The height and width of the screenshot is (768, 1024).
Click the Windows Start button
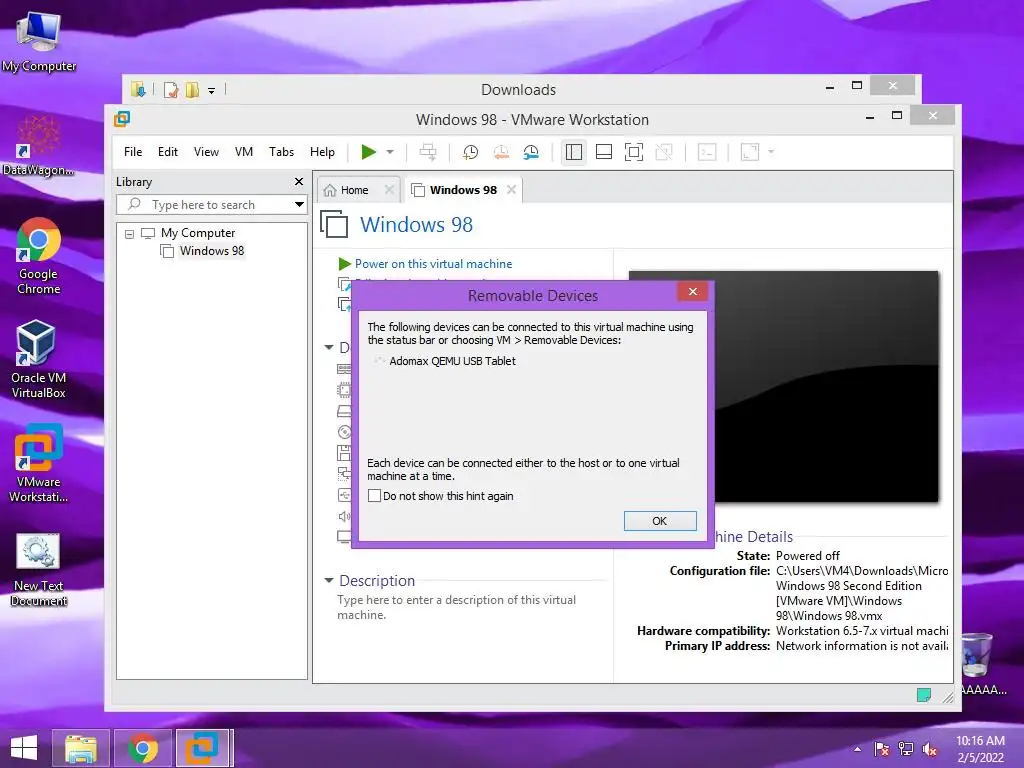pos(24,748)
